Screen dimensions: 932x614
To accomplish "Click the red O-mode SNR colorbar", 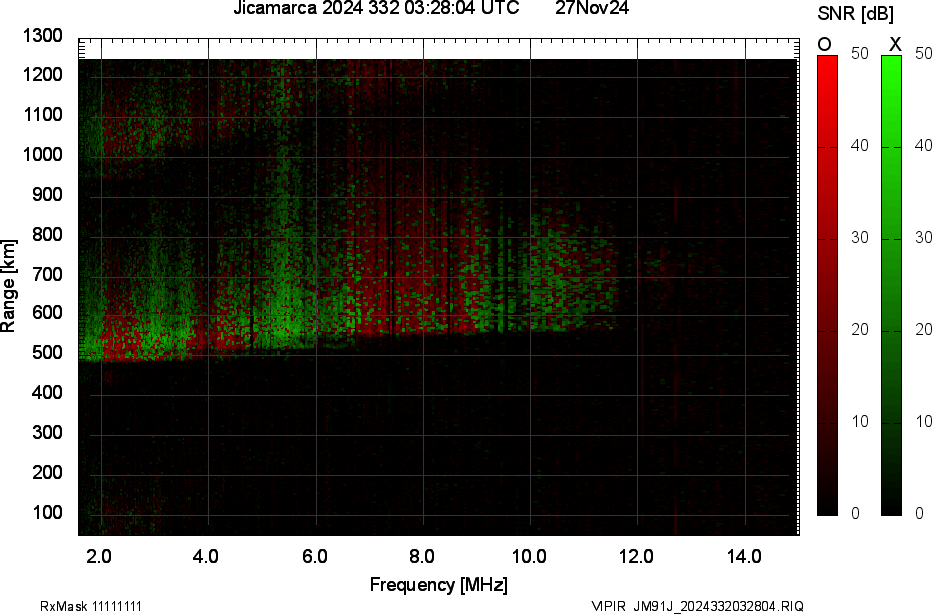I will pos(827,285).
